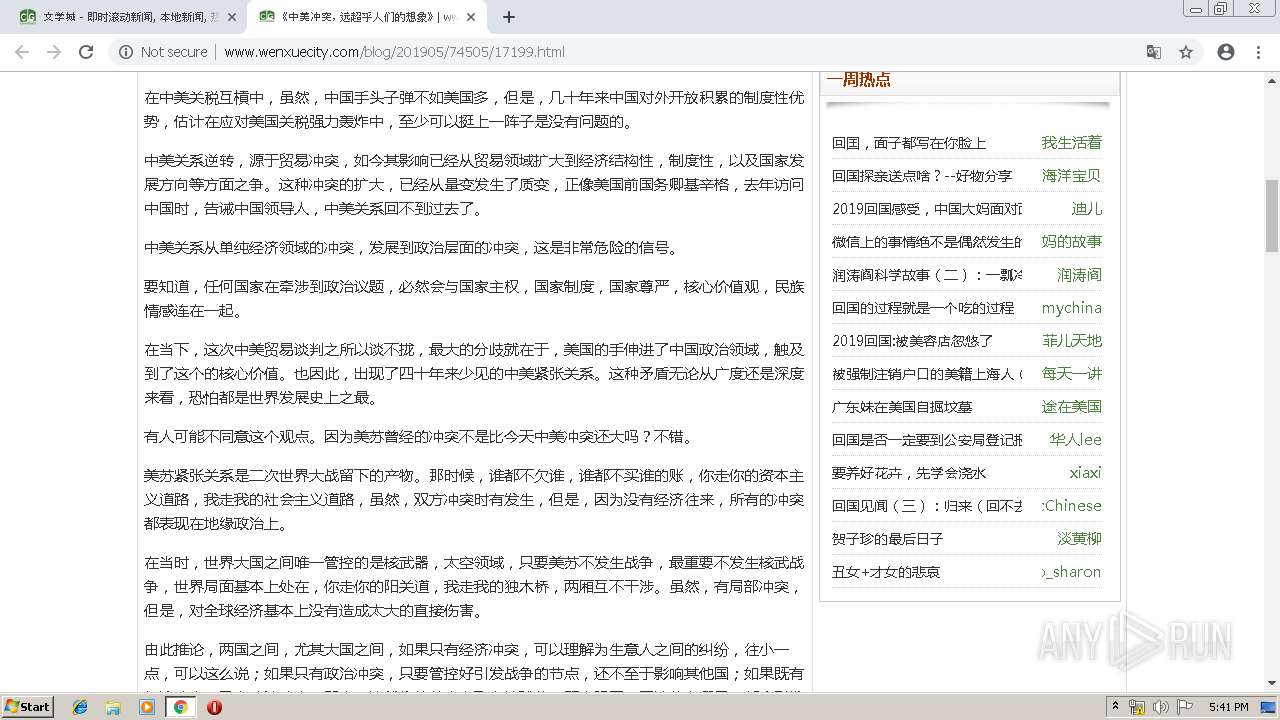The width and height of the screenshot is (1280, 720).
Task: Open hot article 广东妹在美国自掘坟墓
Action: (902, 407)
